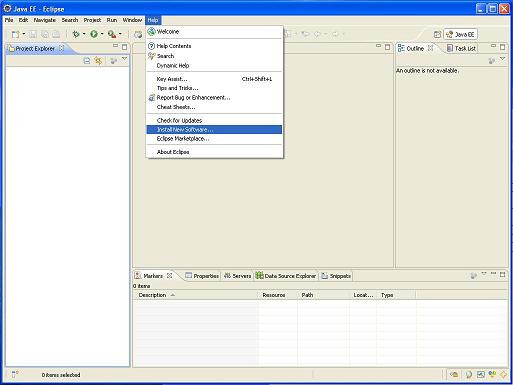The height and width of the screenshot is (385, 513).
Task: Open the File menu
Action: click(x=9, y=20)
